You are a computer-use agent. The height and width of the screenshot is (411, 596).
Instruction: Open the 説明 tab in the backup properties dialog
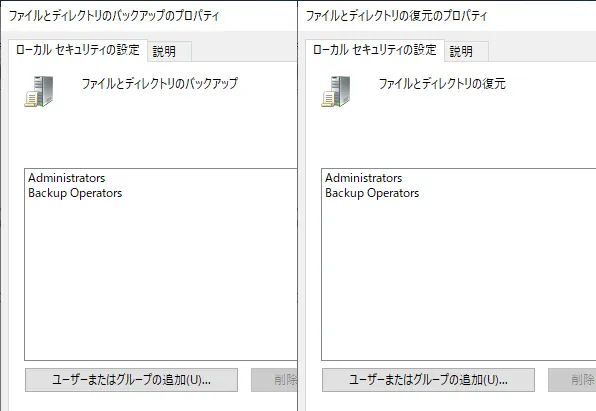coord(170,51)
